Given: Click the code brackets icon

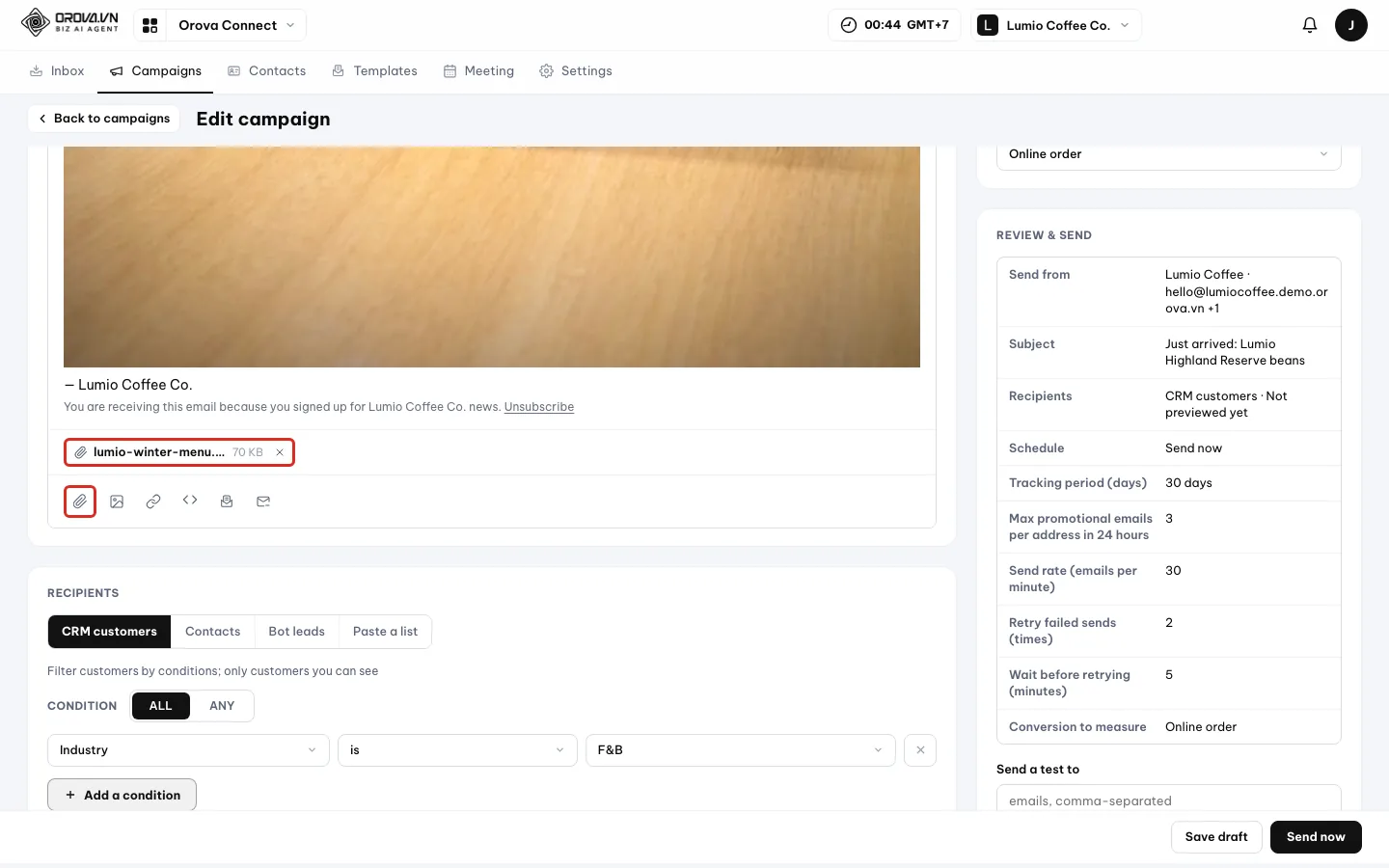Looking at the screenshot, I should [x=190, y=501].
